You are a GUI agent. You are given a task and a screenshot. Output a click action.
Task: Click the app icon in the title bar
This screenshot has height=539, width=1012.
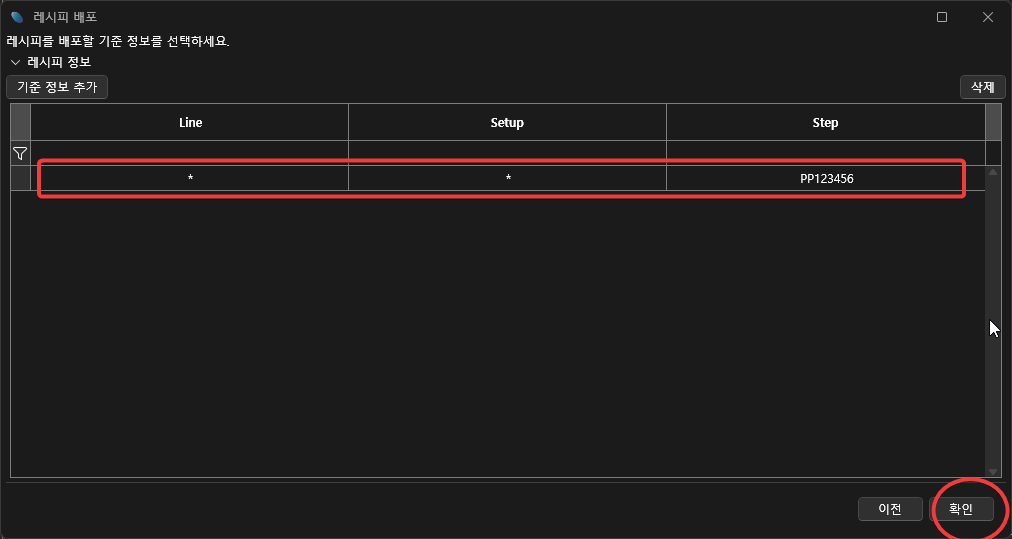click(x=16, y=17)
